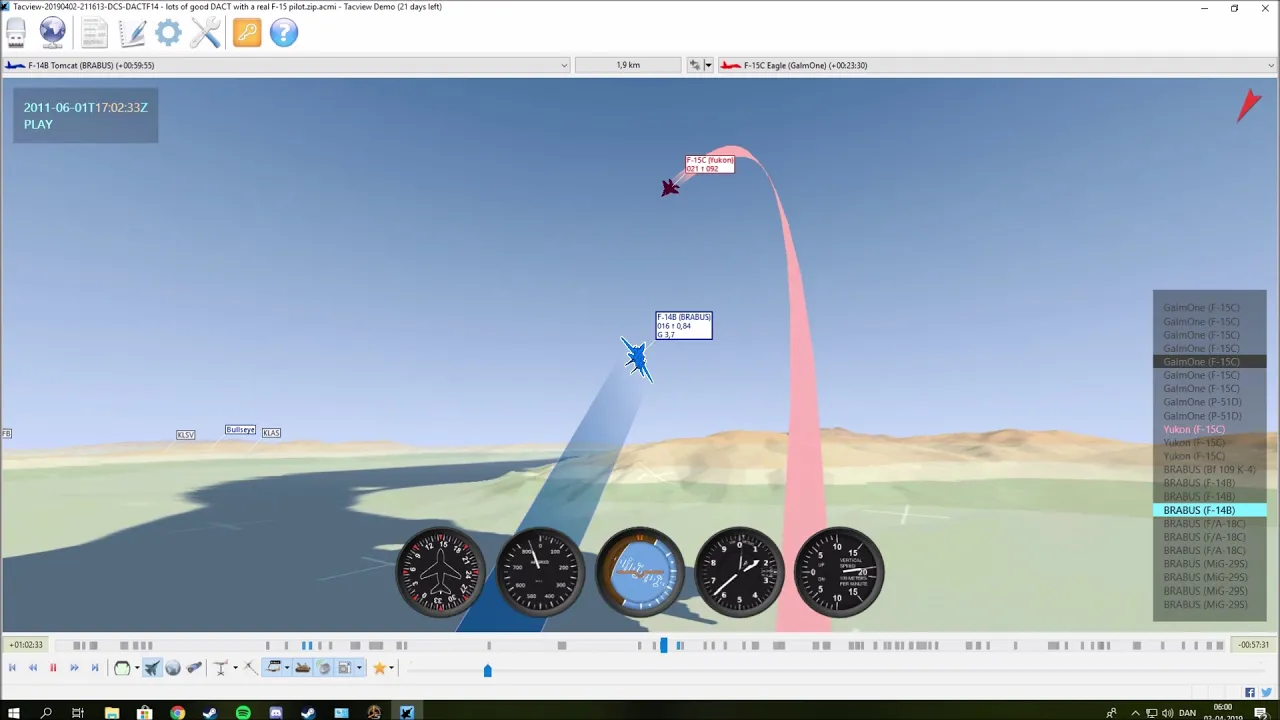Open the blue question mark help icon

click(284, 33)
